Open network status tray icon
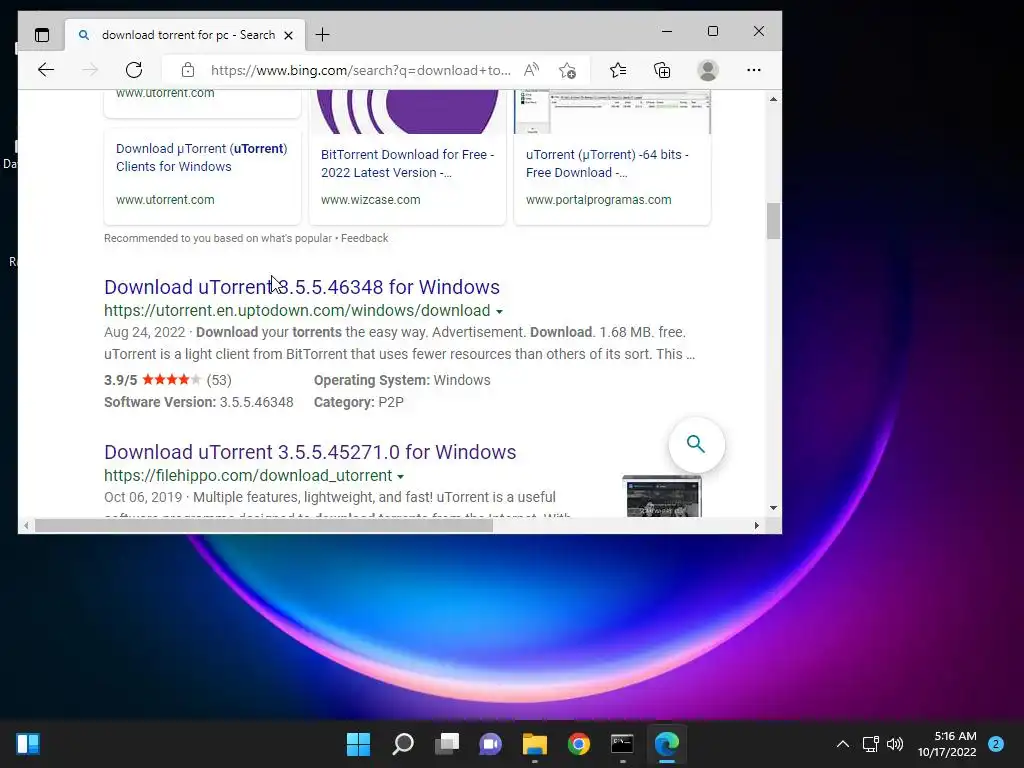Image resolution: width=1024 pixels, height=768 pixels. 871,744
